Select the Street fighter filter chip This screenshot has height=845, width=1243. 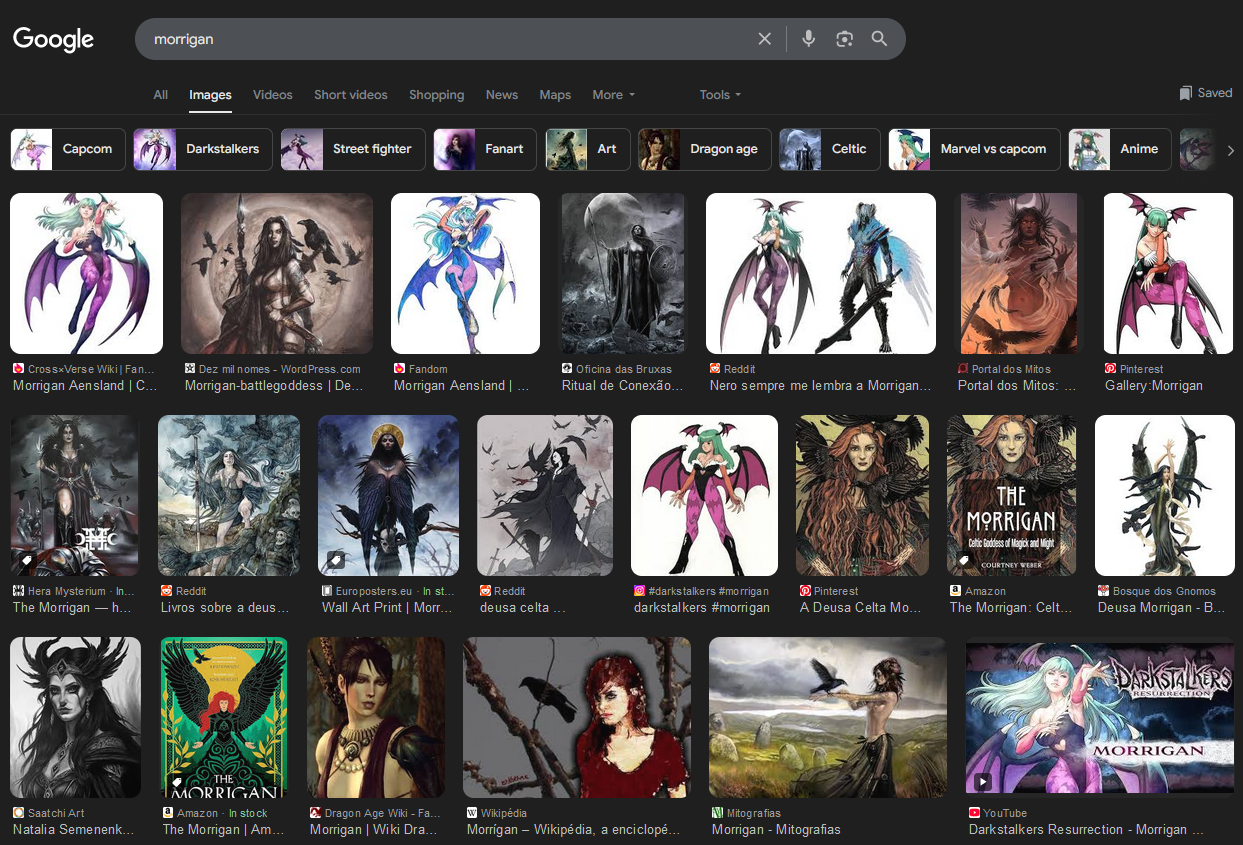(353, 149)
